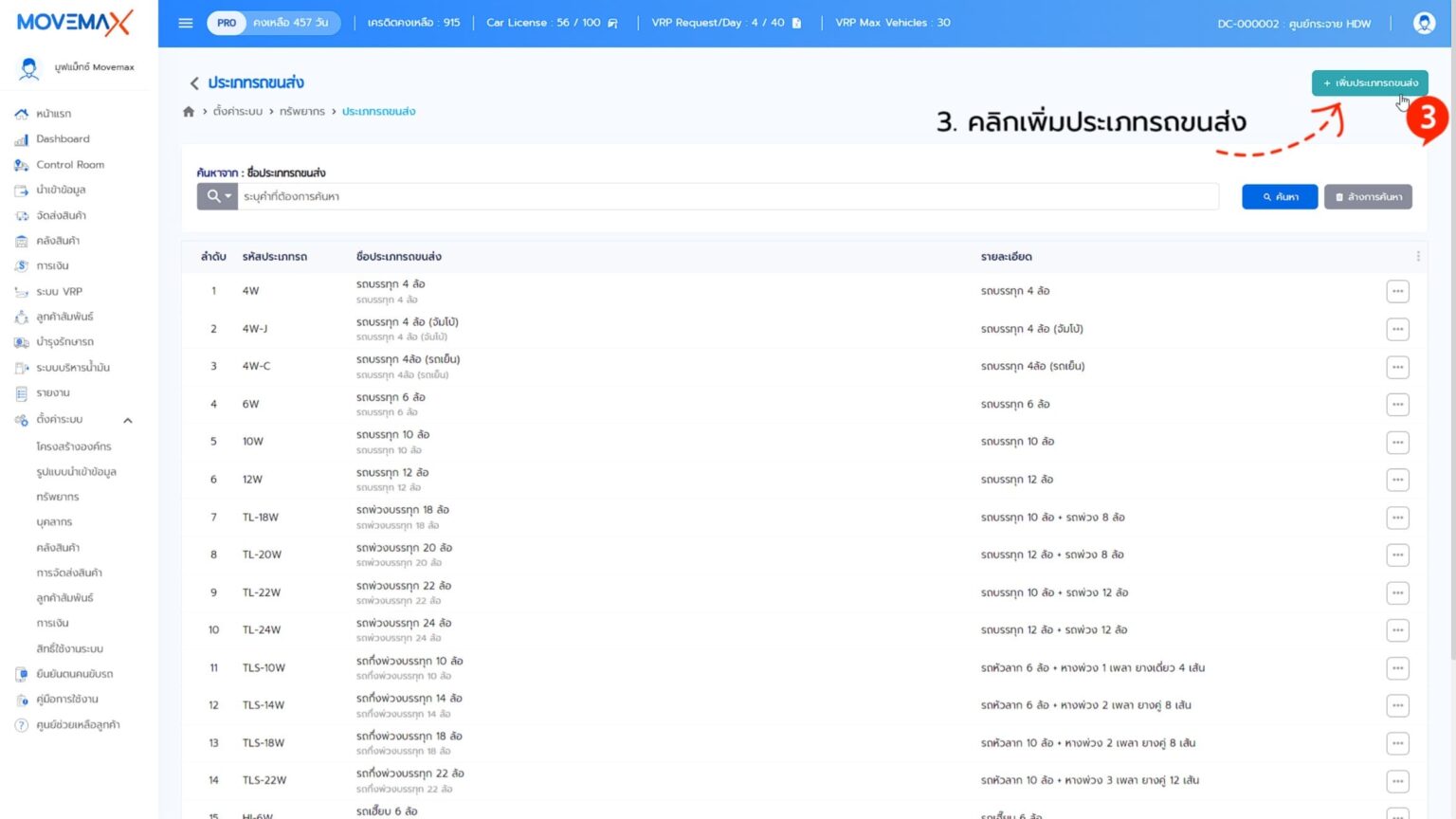Open Dashboard from the sidebar
This screenshot has width=1456, height=819.
pos(63,139)
